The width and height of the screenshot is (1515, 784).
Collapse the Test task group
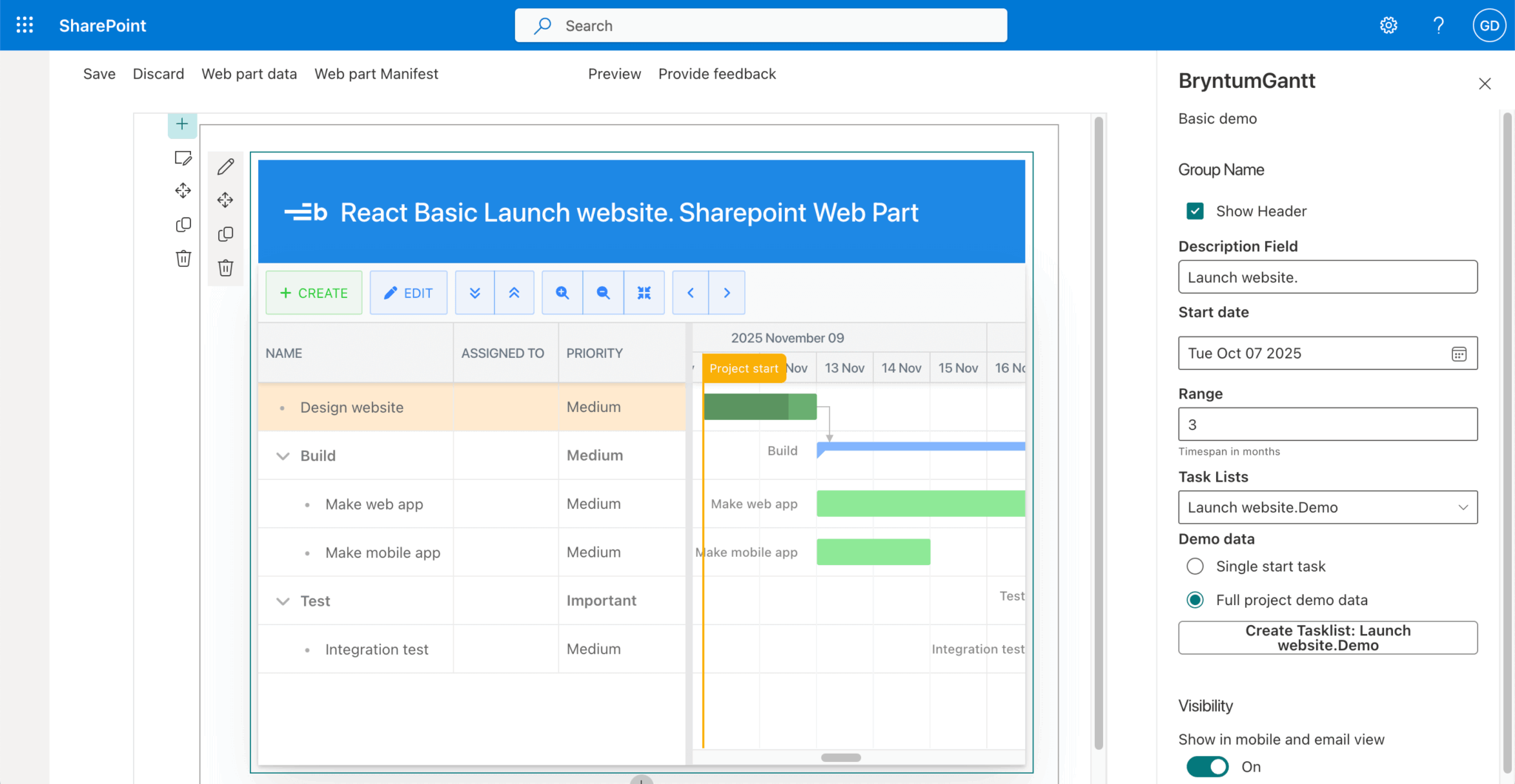pyautogui.click(x=283, y=601)
